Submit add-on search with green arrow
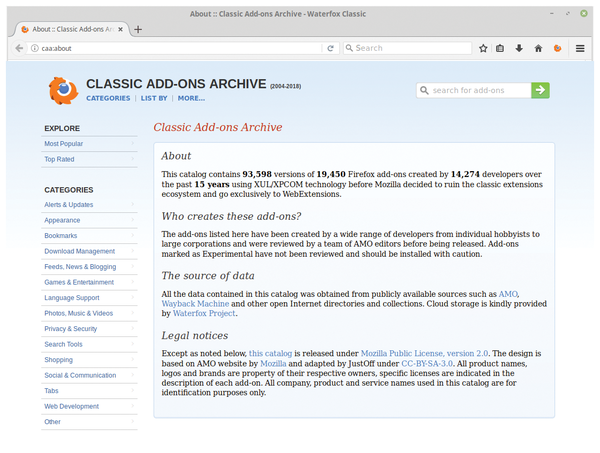The height and width of the screenshot is (453, 600). pyautogui.click(x=540, y=90)
